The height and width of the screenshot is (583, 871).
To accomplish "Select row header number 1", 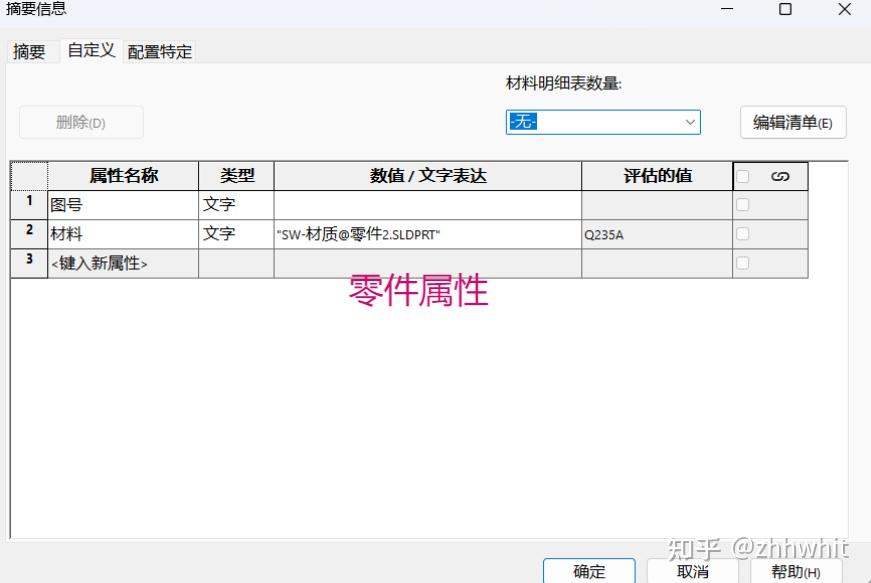I will pyautogui.click(x=29, y=205).
